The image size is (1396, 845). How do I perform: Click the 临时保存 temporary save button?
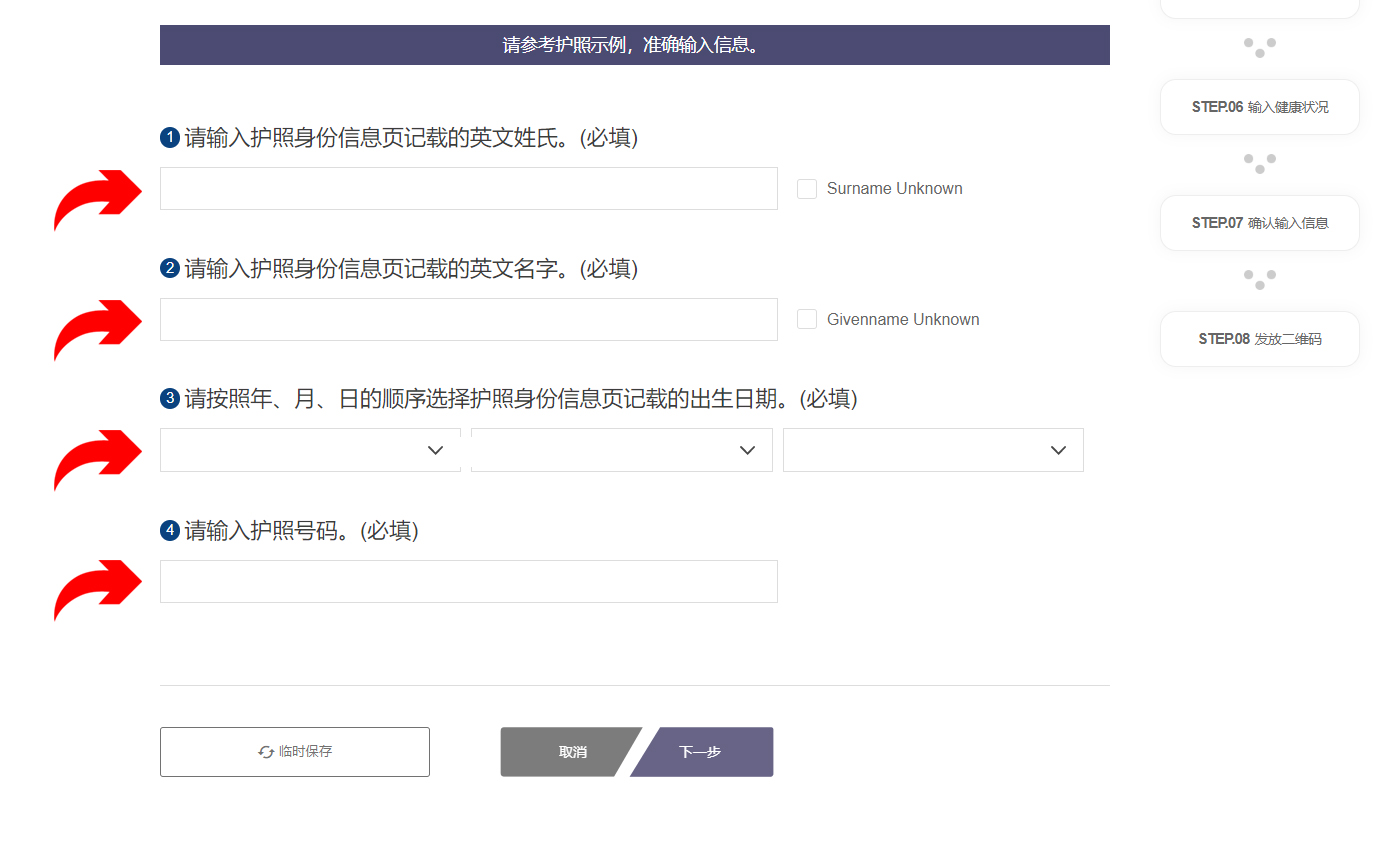click(x=295, y=751)
